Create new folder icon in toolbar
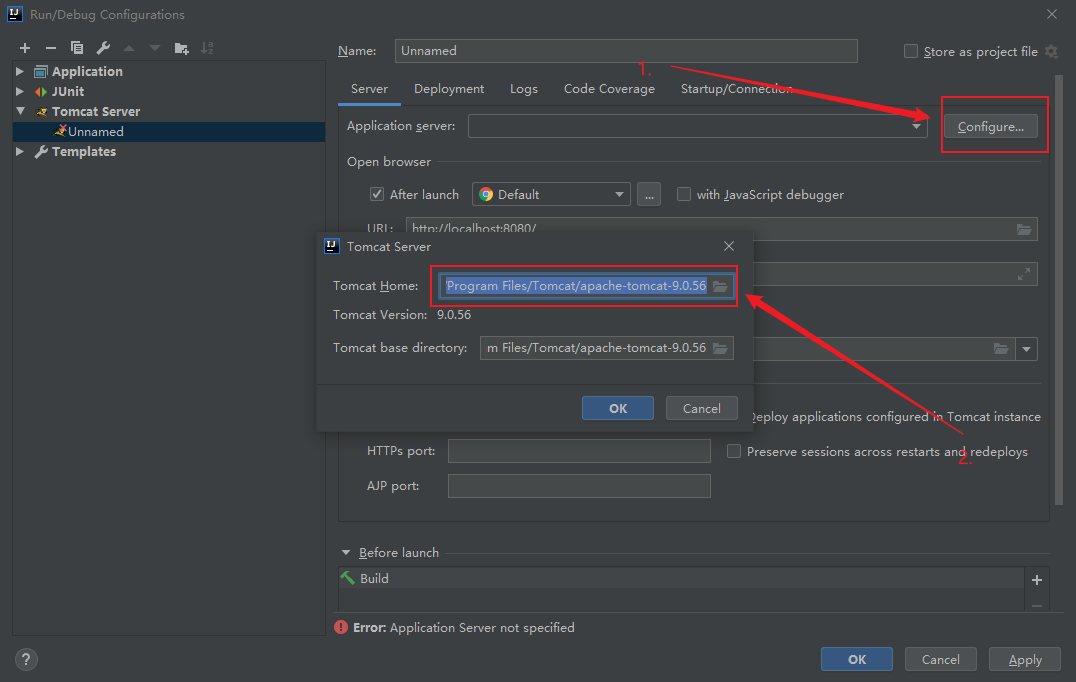 [x=181, y=48]
